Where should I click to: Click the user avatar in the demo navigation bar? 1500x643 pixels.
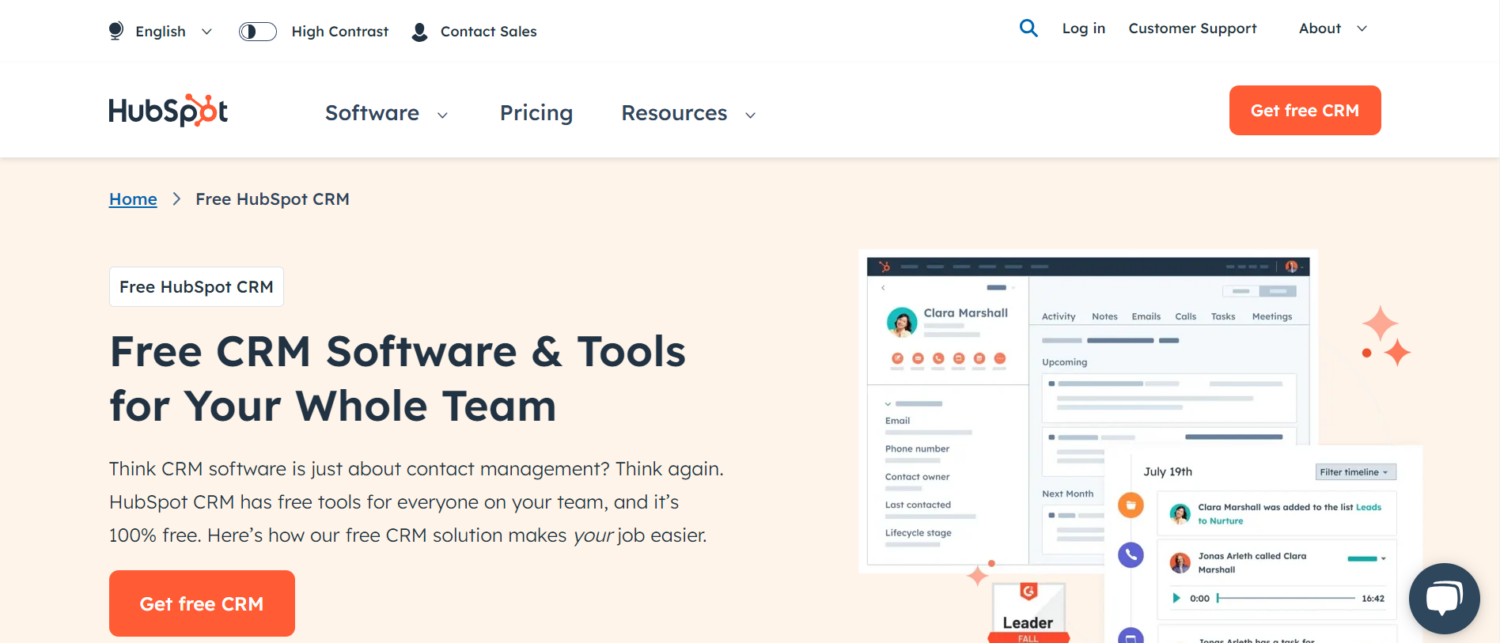click(x=1290, y=266)
